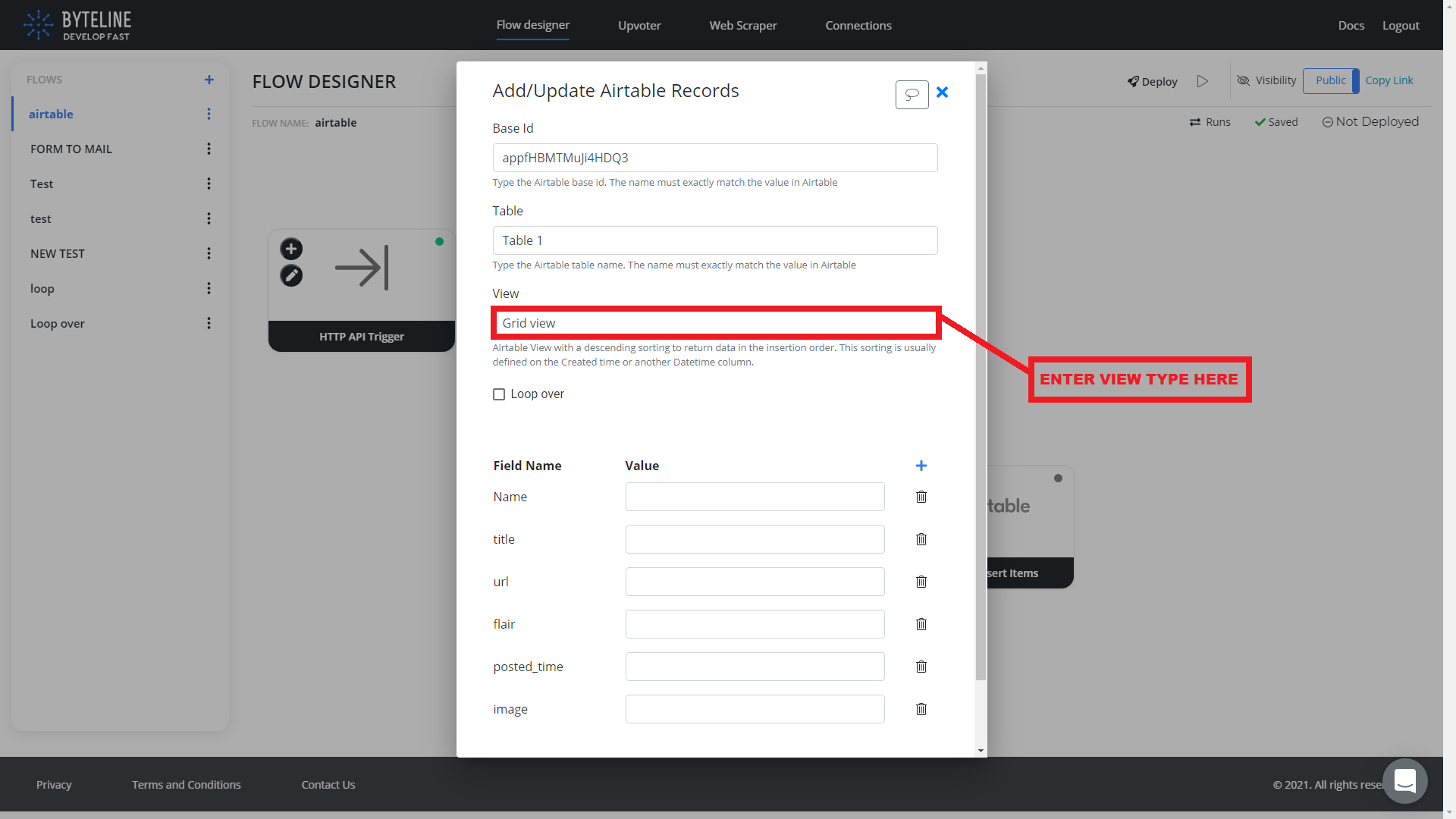Viewport: 1456px width, 819px height.
Task: Open Terms and Conditions
Action: [187, 784]
